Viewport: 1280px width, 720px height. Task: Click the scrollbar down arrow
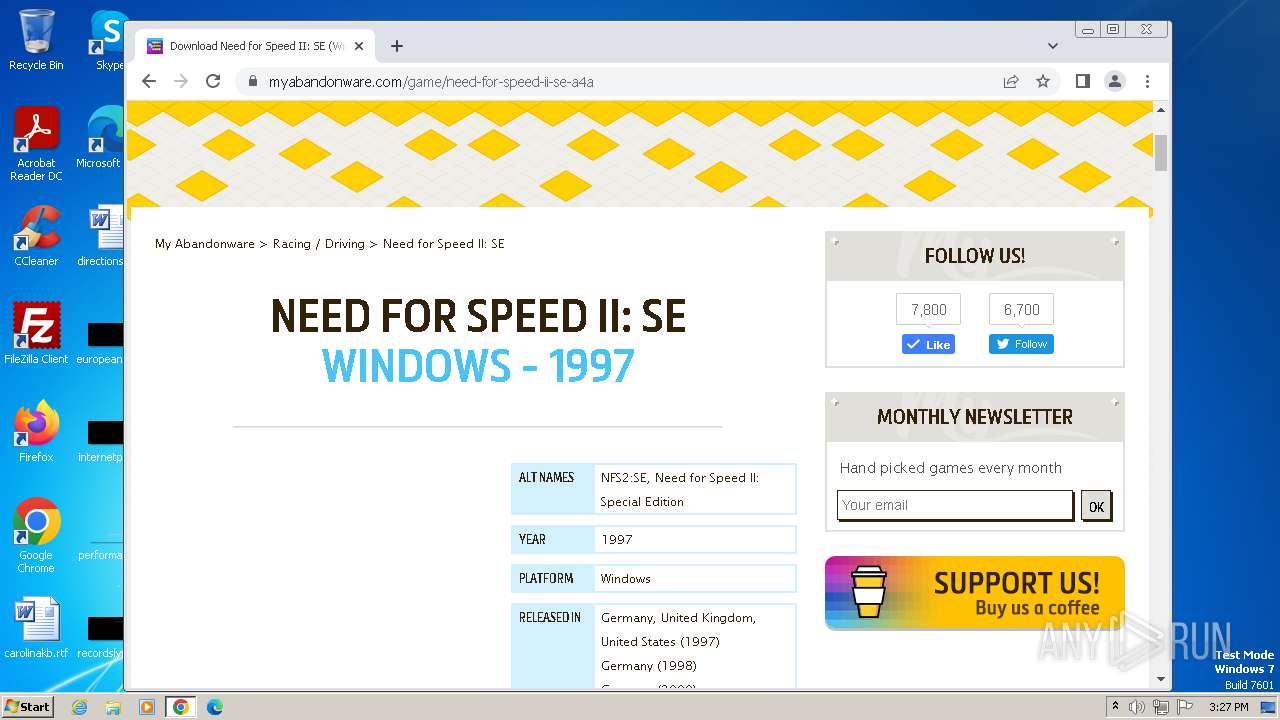(1161, 679)
